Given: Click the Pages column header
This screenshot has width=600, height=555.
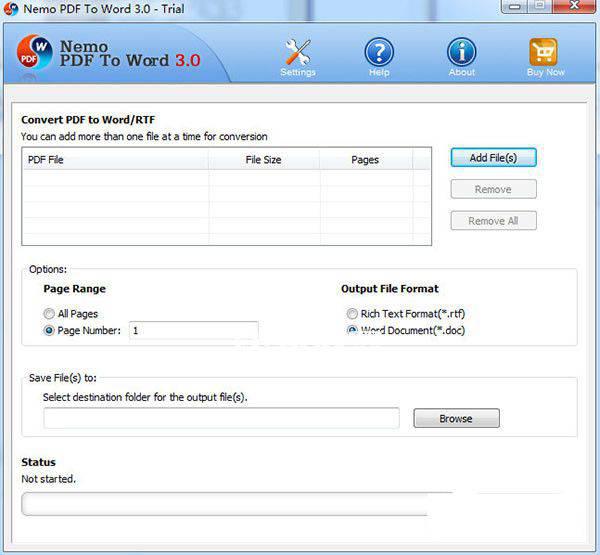Looking at the screenshot, I should pyautogui.click(x=366, y=160).
